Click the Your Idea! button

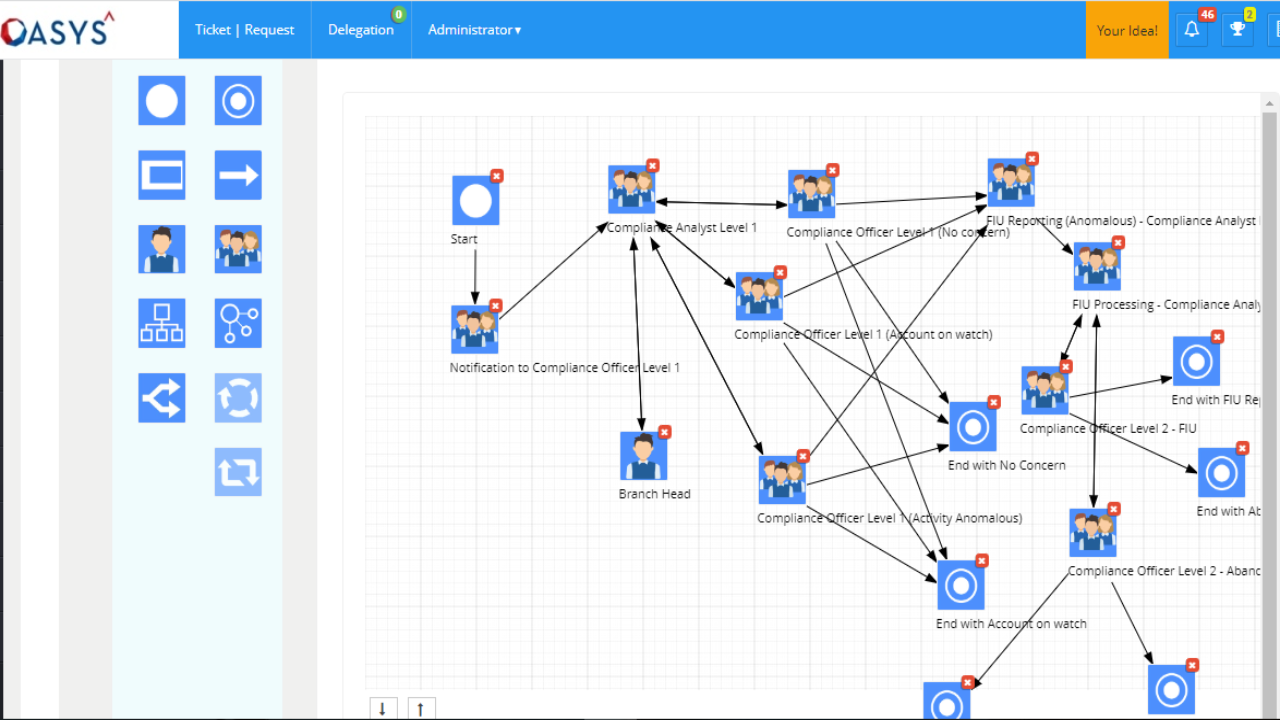tap(1127, 29)
